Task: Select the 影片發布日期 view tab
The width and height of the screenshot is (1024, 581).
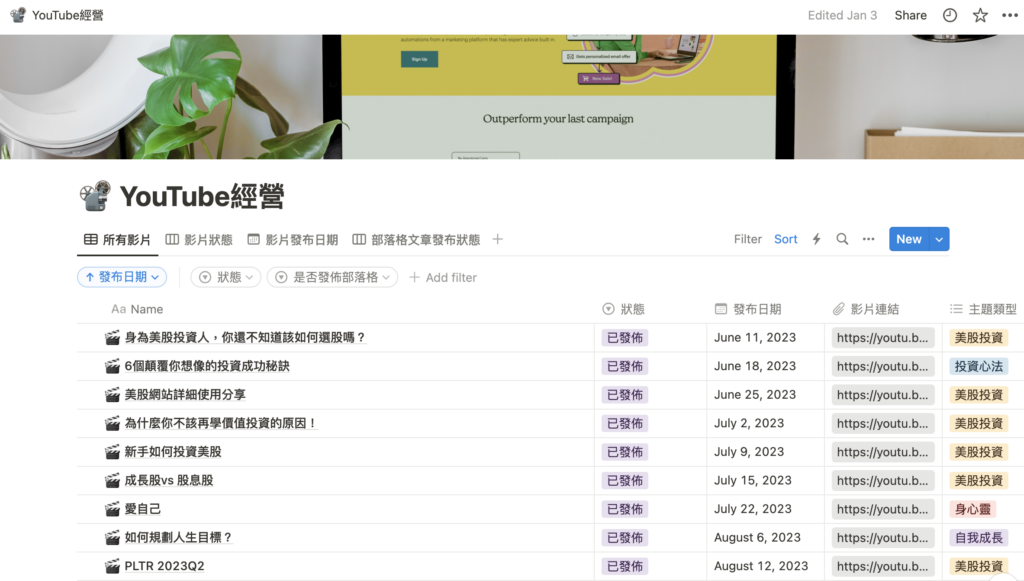Action: [292, 240]
